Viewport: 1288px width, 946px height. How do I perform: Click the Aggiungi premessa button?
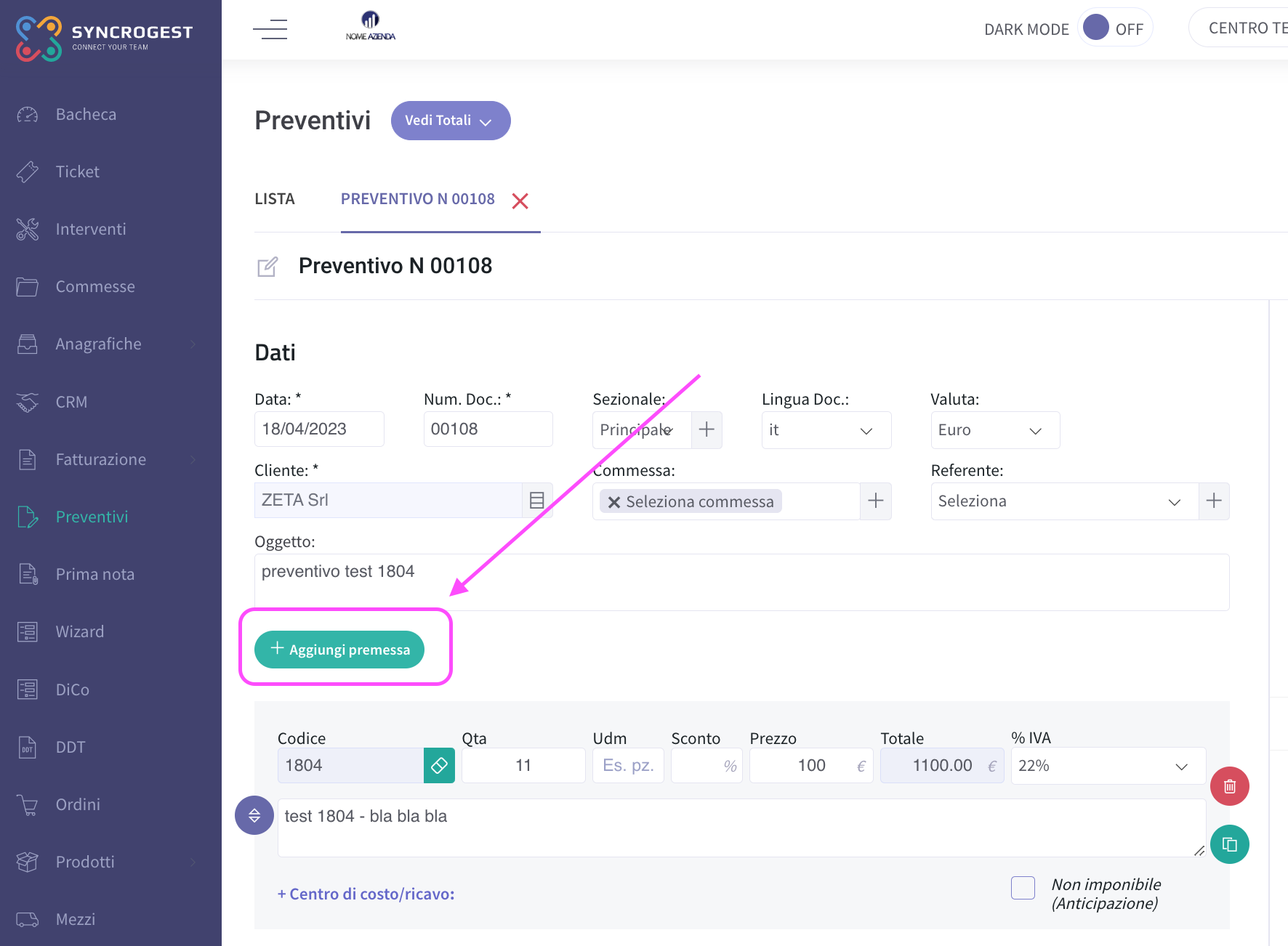[339, 650]
